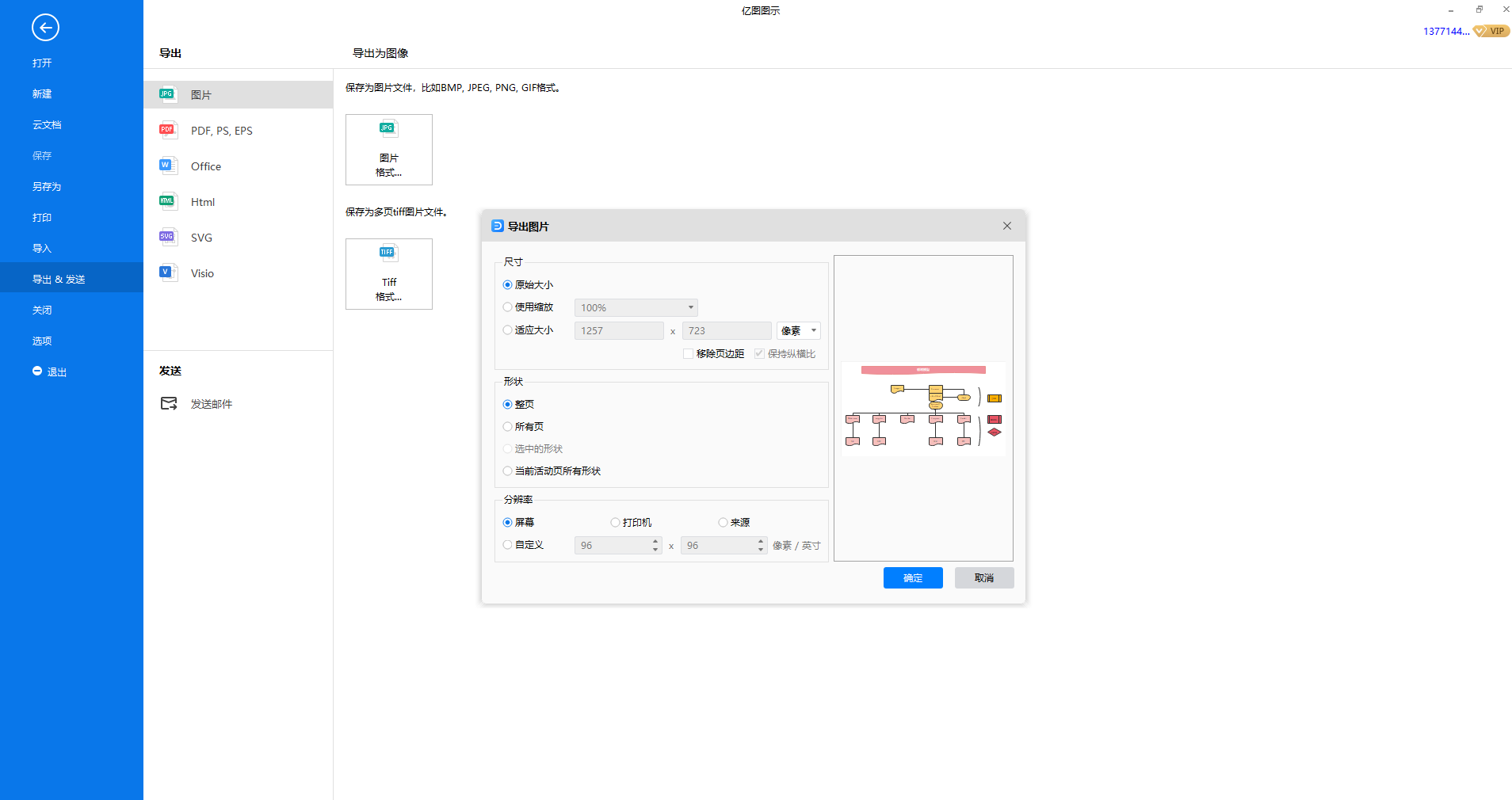This screenshot has height=800, width=1512.
Task: Open the Open menu item in sidebar
Action: (x=42, y=63)
